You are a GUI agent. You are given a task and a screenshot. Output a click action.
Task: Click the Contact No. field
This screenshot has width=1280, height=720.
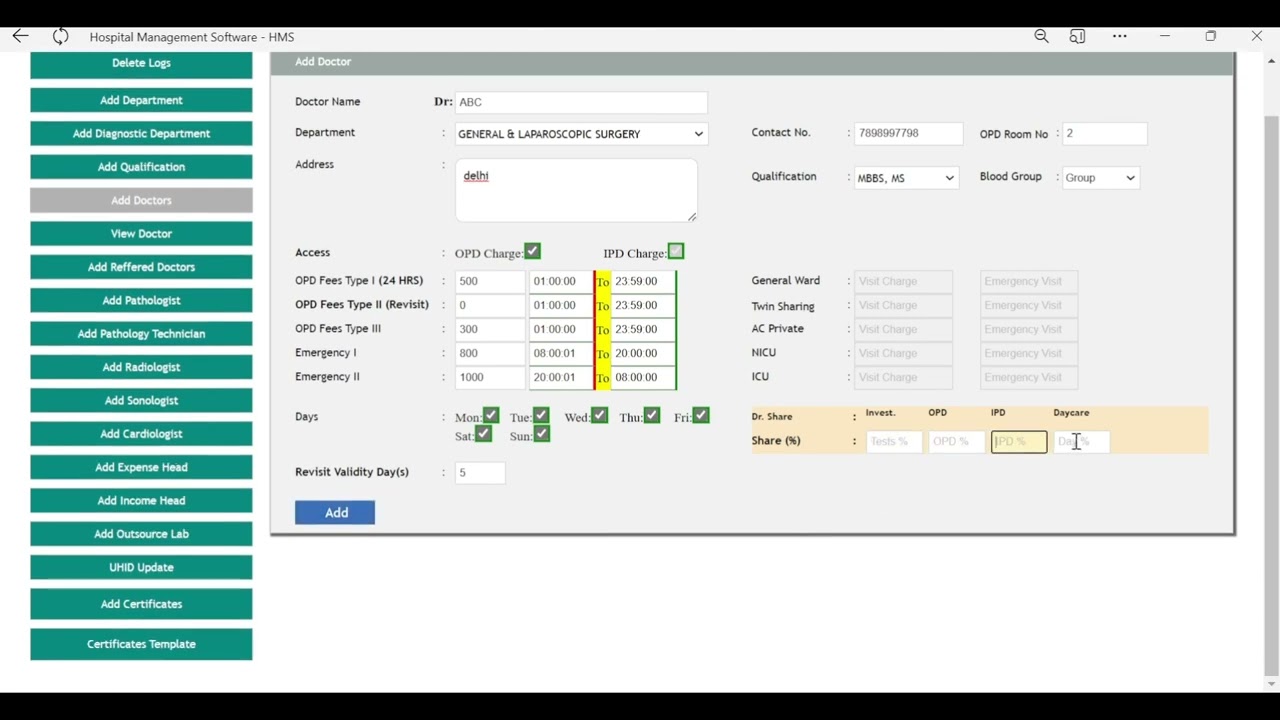[x=908, y=133]
